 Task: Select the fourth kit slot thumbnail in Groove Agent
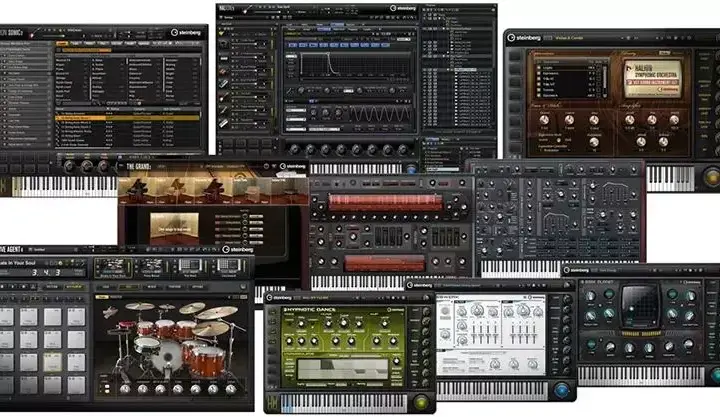pos(229,268)
